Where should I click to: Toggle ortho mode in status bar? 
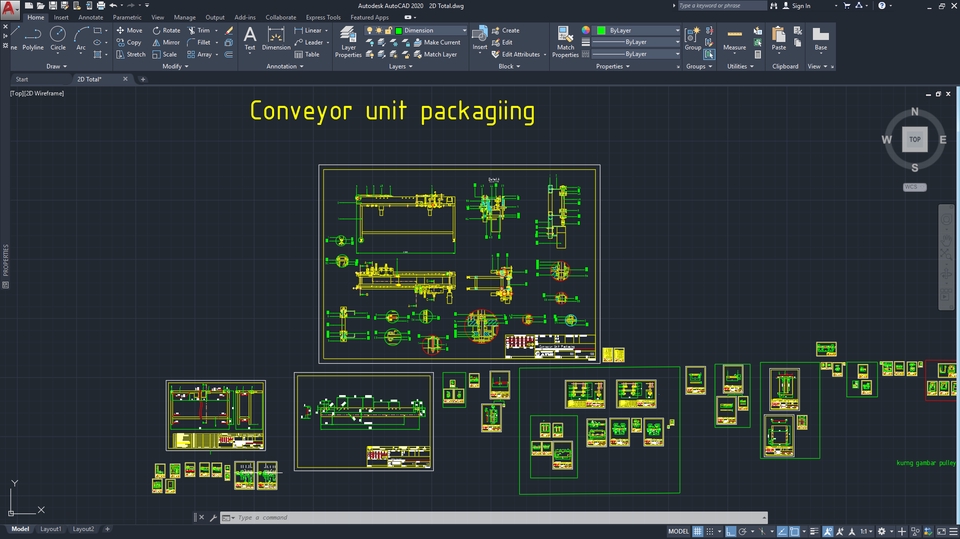[730, 531]
